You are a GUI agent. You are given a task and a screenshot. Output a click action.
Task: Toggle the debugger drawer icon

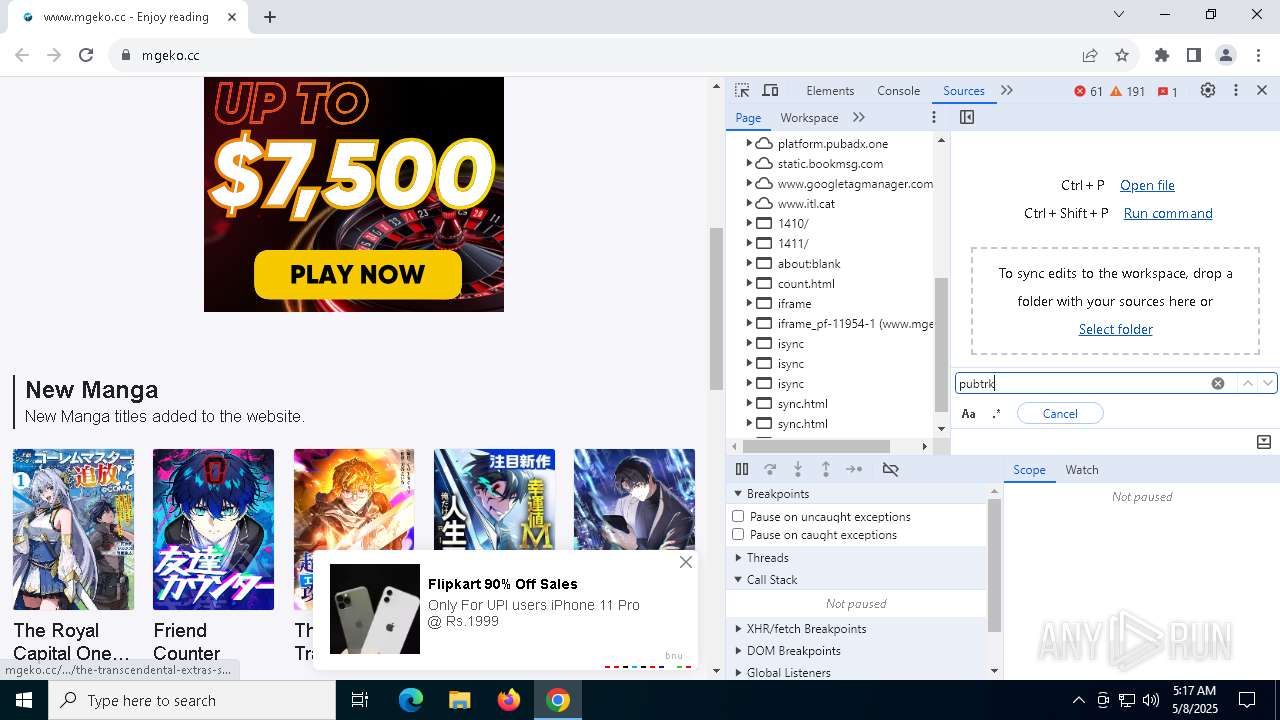point(1264,441)
